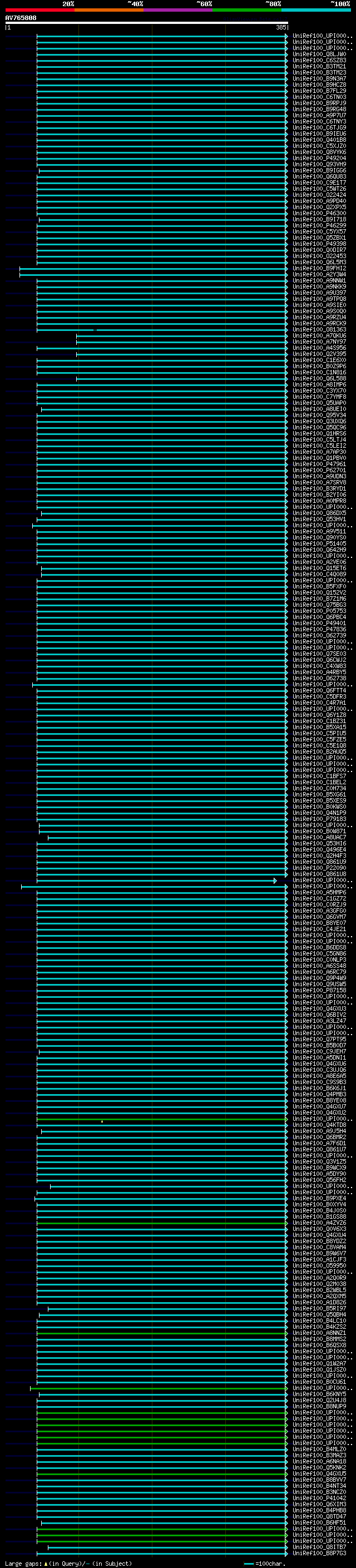Select the UniRef100_P62701 label
The image size is (356, 1568).
pos(319,470)
